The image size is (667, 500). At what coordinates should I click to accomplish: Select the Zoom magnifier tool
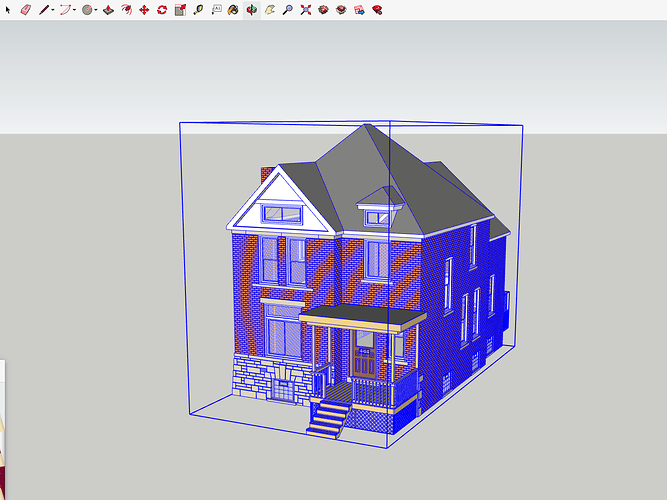pyautogui.click(x=288, y=10)
